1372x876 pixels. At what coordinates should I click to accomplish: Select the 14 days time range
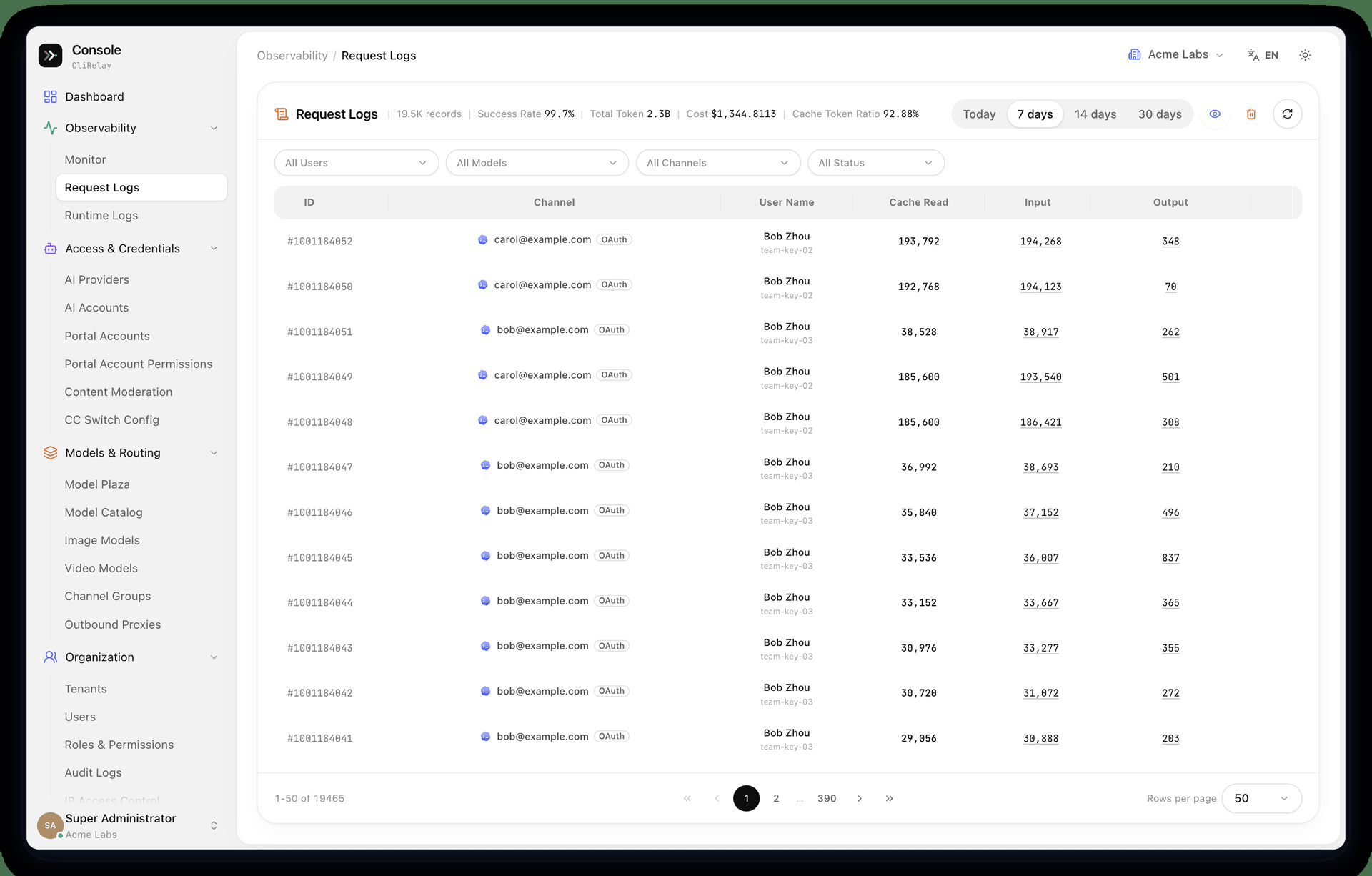coord(1095,114)
